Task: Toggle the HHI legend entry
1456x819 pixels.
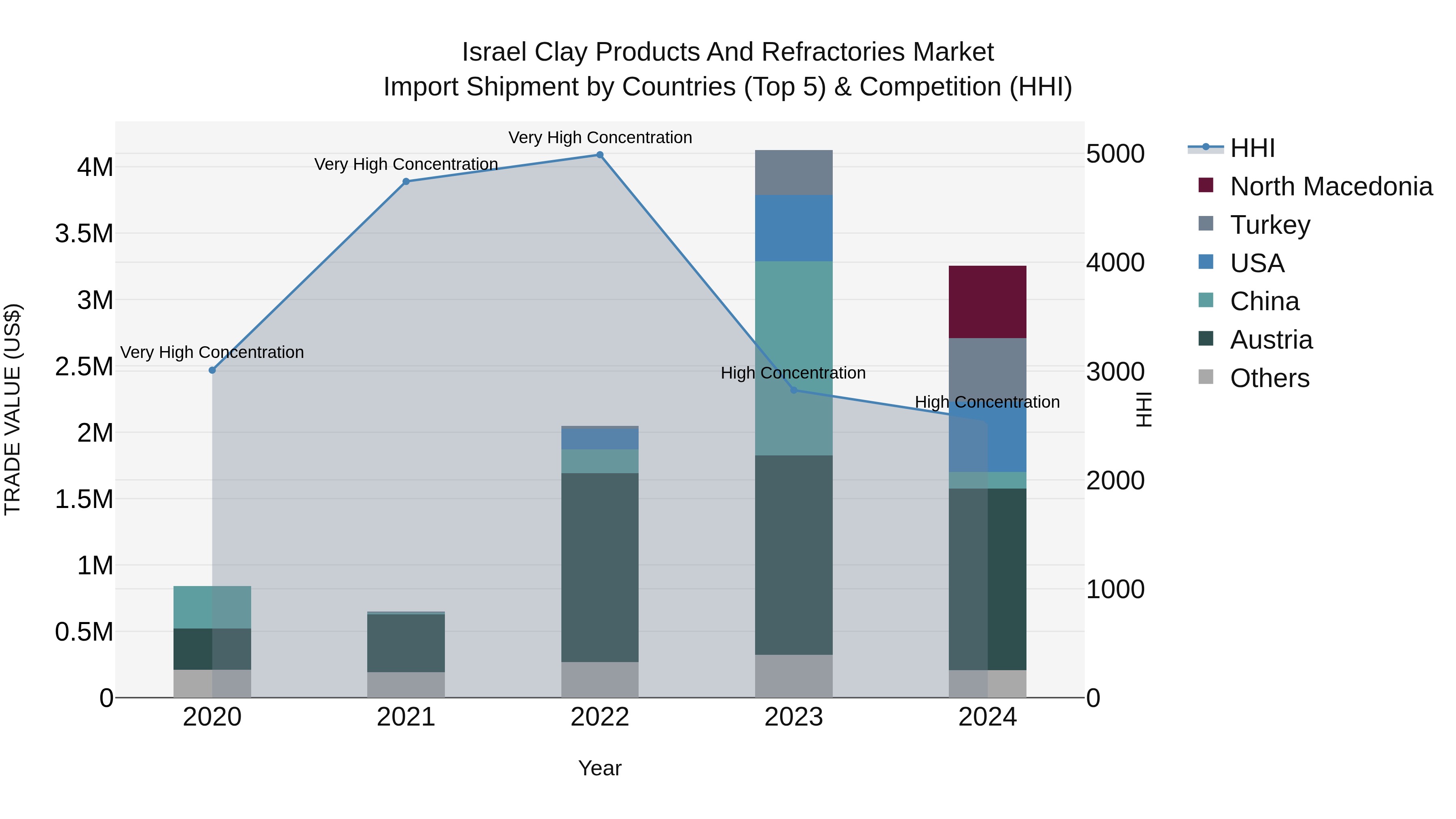Action: 1232,148
